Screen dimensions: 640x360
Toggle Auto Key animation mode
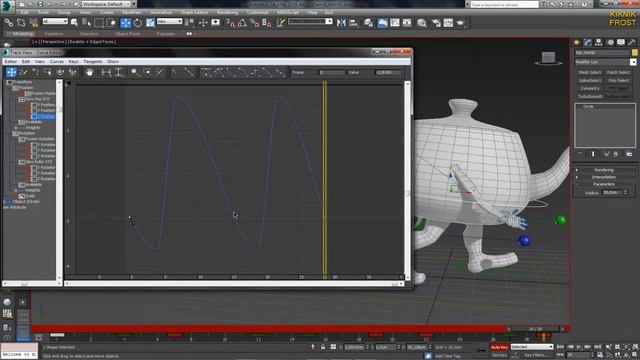499,347
